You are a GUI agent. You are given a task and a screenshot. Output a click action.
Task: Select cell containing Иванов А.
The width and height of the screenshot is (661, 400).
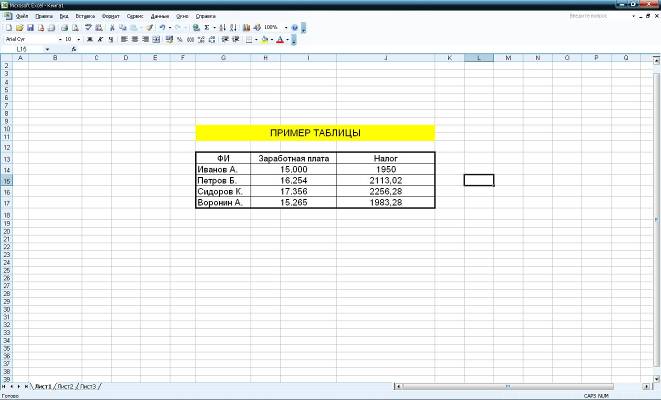click(x=223, y=169)
